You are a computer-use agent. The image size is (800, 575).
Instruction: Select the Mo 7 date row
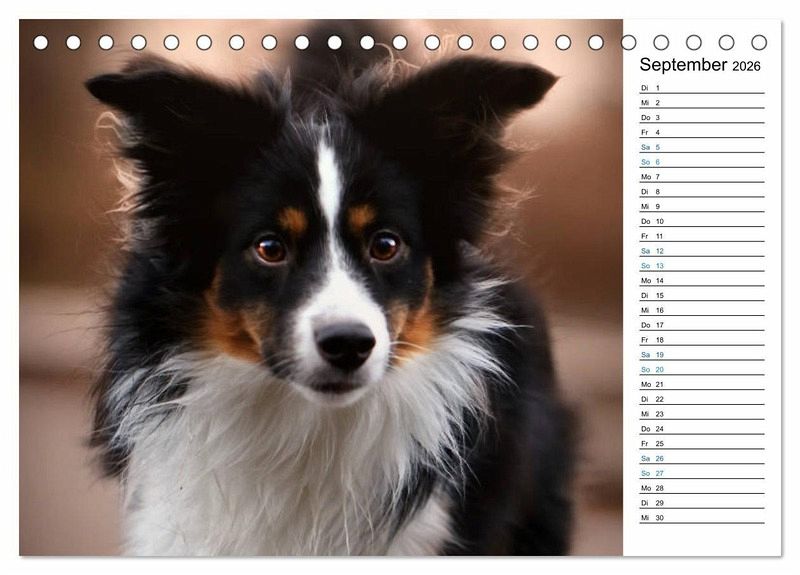point(701,177)
